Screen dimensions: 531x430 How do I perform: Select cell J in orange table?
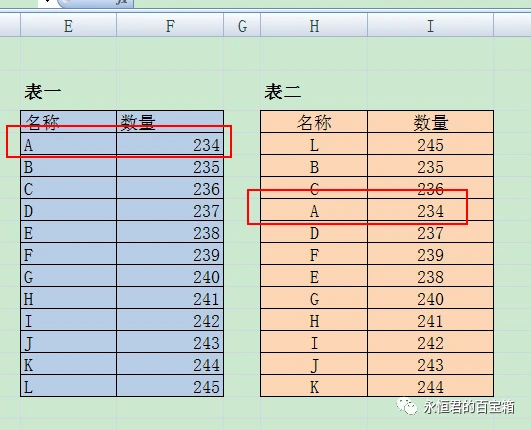314,364
